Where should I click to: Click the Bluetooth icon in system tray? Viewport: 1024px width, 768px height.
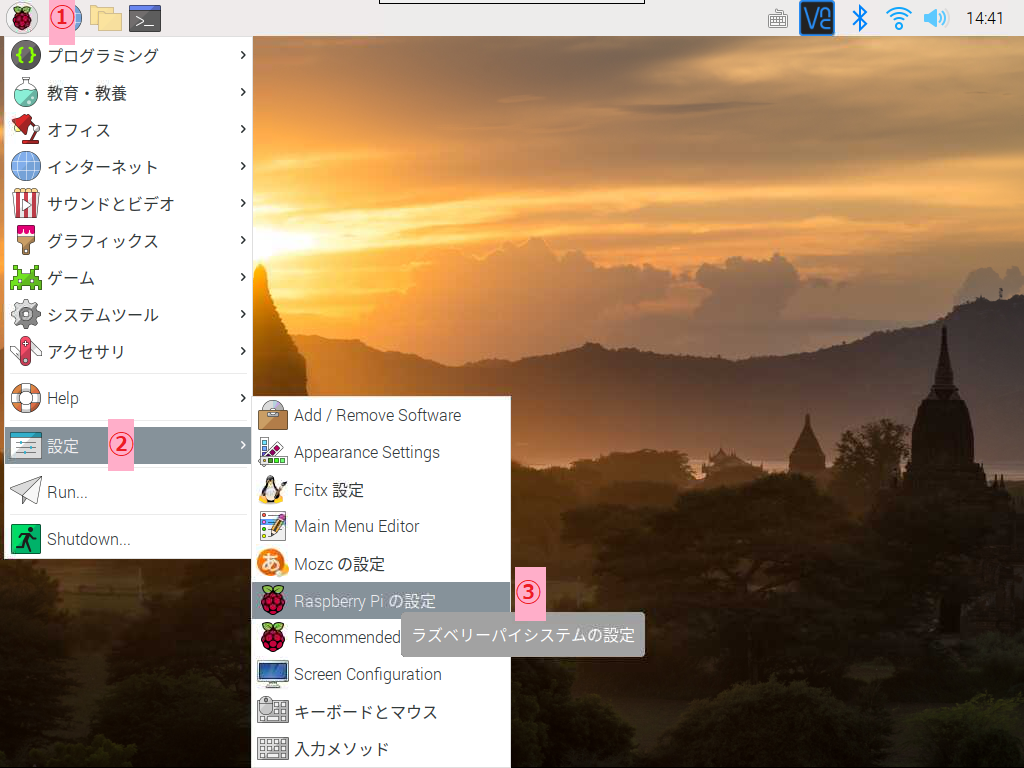click(x=858, y=18)
